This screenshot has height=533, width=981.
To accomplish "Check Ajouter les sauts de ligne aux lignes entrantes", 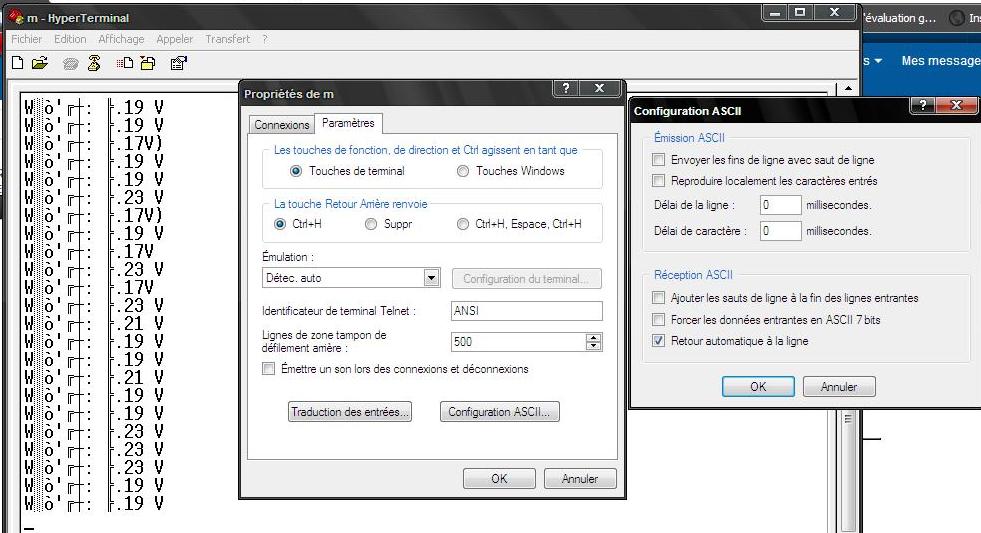I will point(658,297).
